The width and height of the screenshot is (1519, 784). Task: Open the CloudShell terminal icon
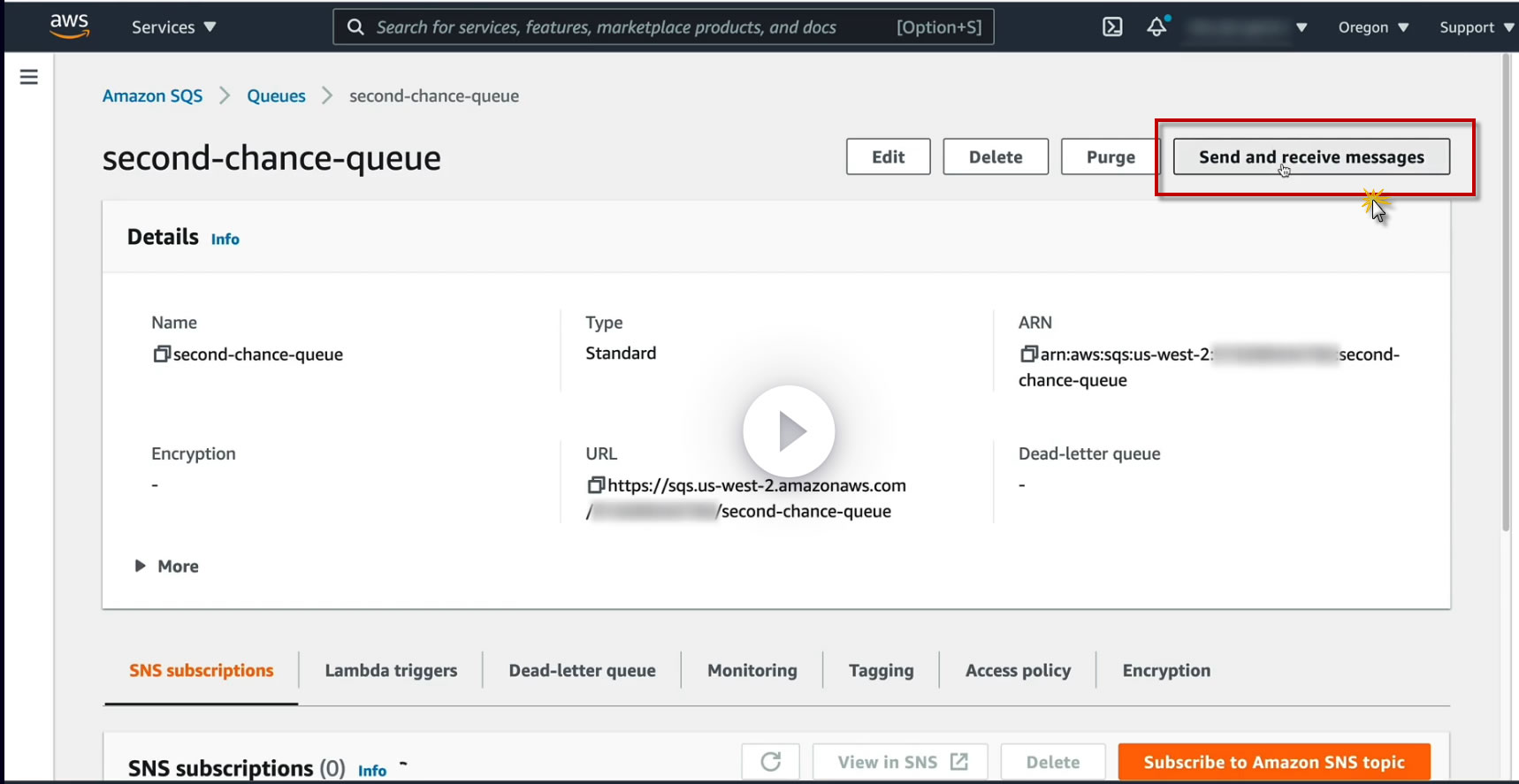click(1112, 27)
